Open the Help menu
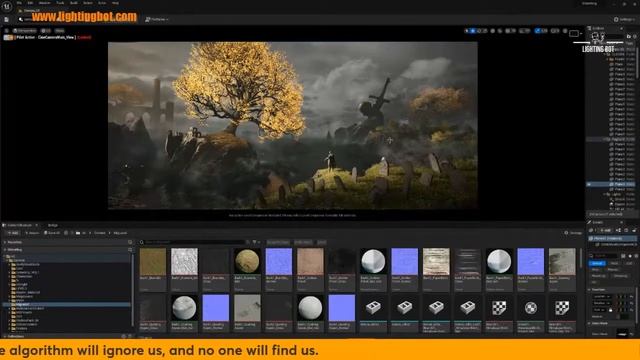 tap(116, 3)
